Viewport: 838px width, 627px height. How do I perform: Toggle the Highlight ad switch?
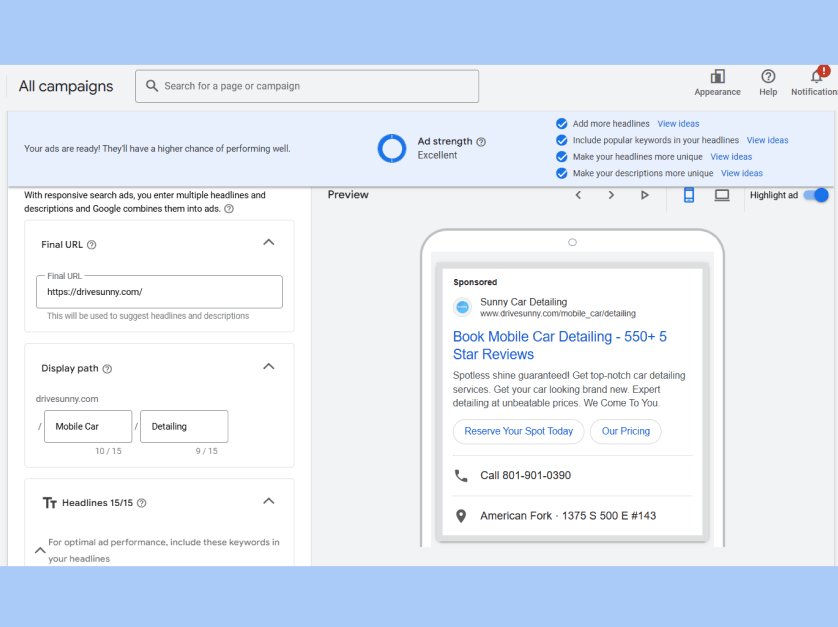coord(816,195)
